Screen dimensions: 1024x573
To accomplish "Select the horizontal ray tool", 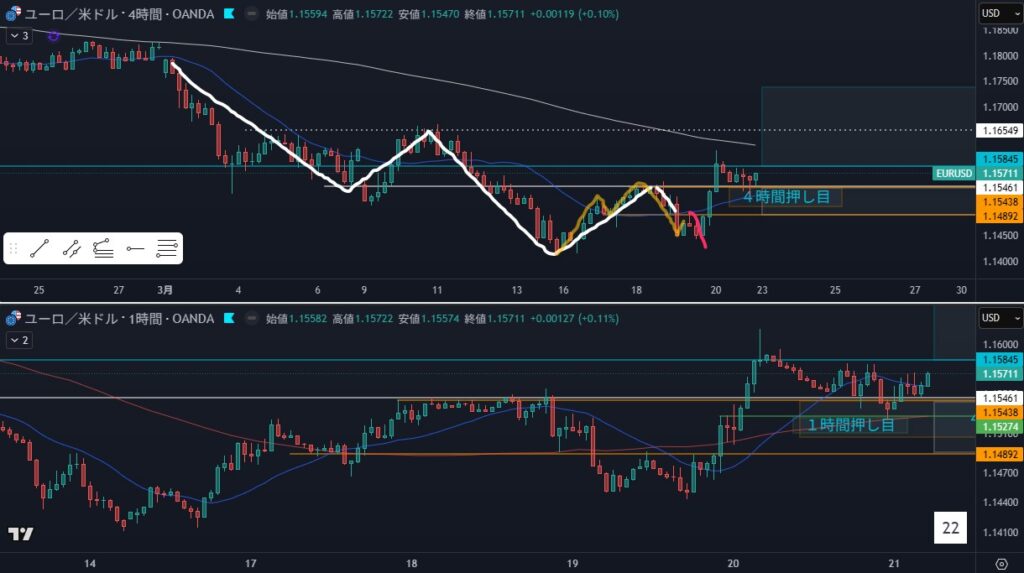I will (x=135, y=249).
